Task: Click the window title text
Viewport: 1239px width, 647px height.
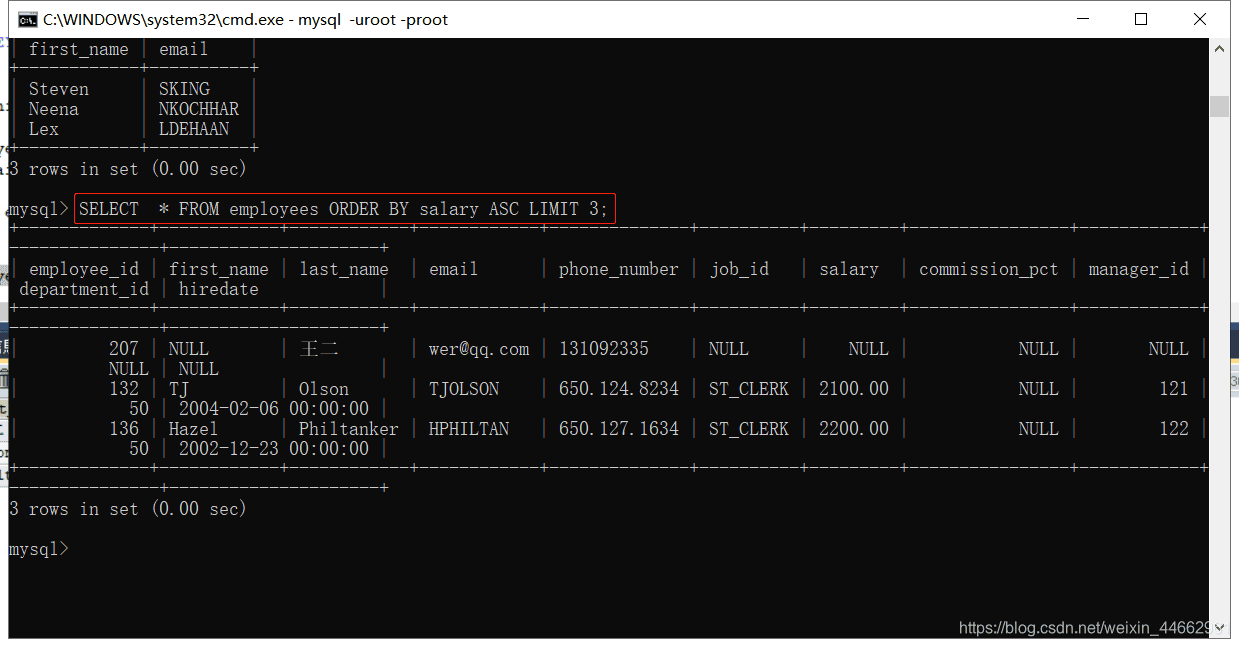Action: tap(245, 19)
